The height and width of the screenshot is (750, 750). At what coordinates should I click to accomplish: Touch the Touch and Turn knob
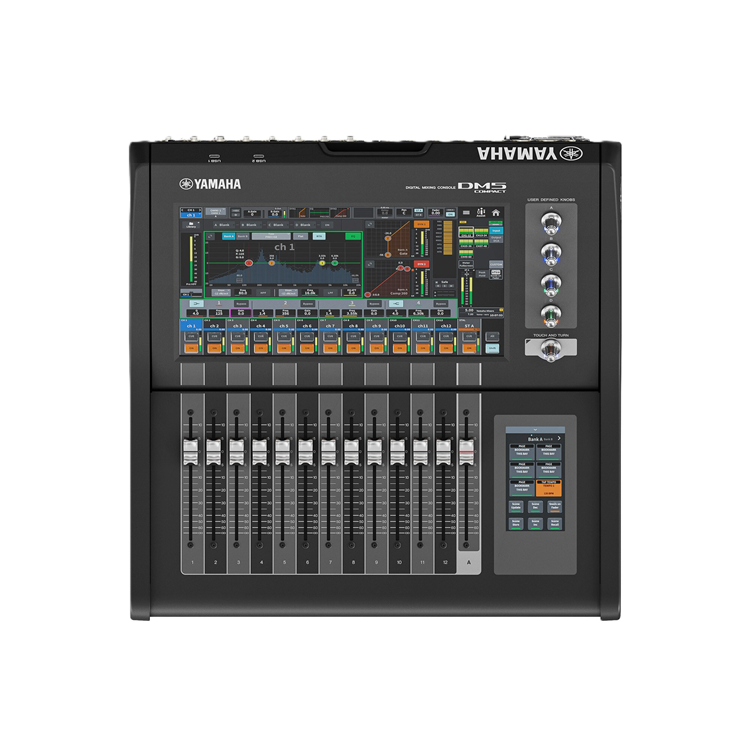551,349
